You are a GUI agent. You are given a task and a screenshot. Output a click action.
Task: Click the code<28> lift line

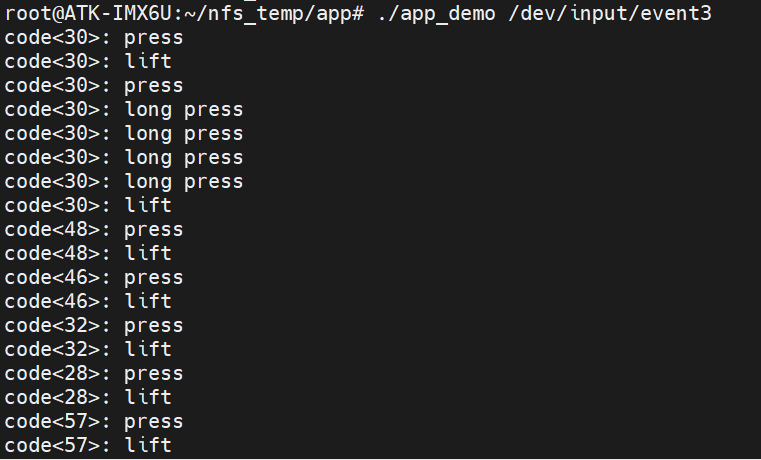click(x=88, y=398)
